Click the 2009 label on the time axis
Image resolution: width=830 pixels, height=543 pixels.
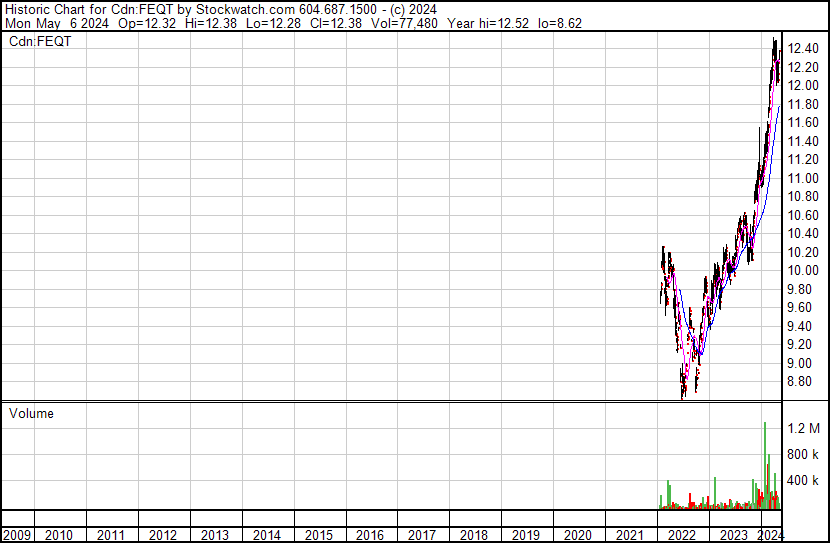click(x=16, y=535)
